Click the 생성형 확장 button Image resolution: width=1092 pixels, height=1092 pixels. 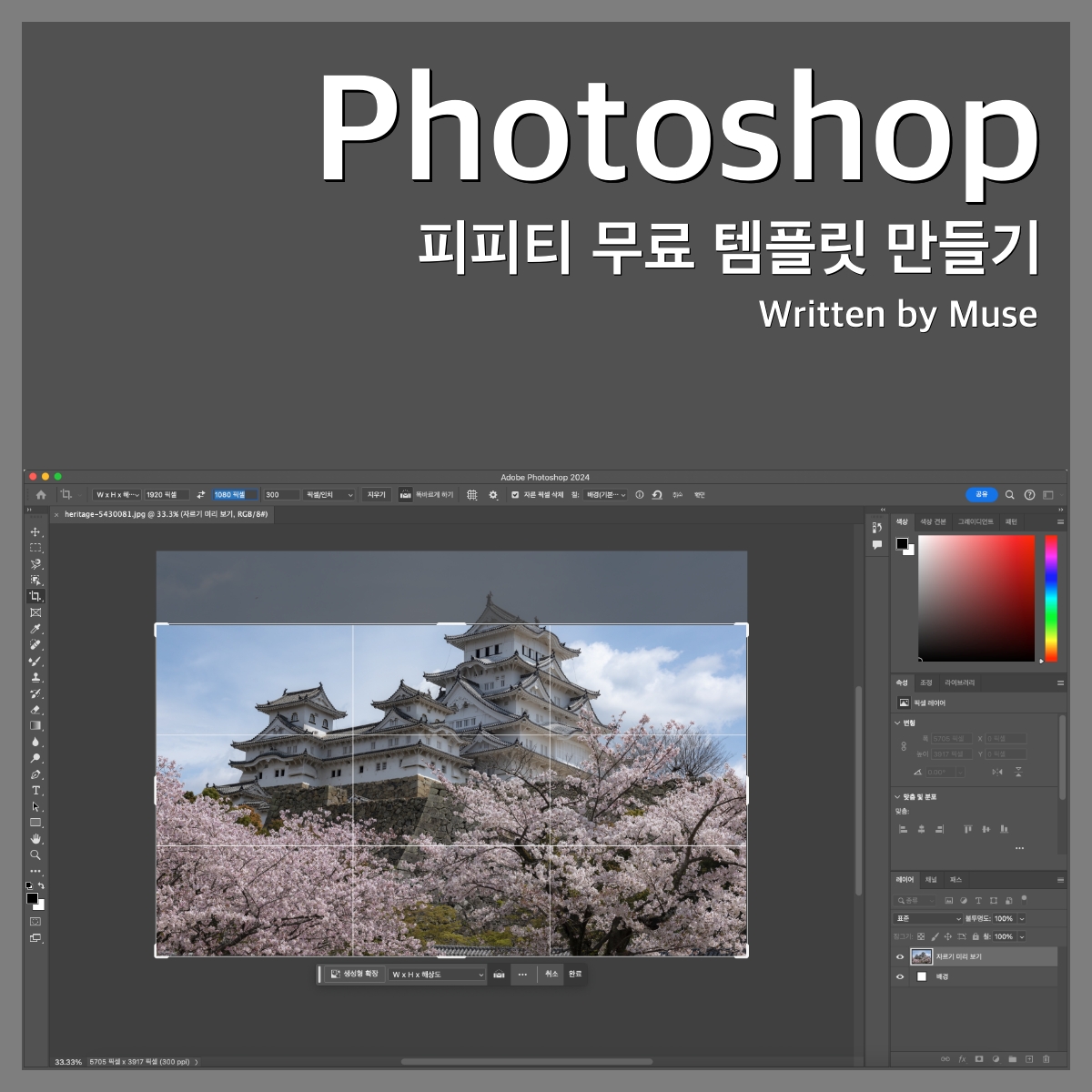point(355,975)
